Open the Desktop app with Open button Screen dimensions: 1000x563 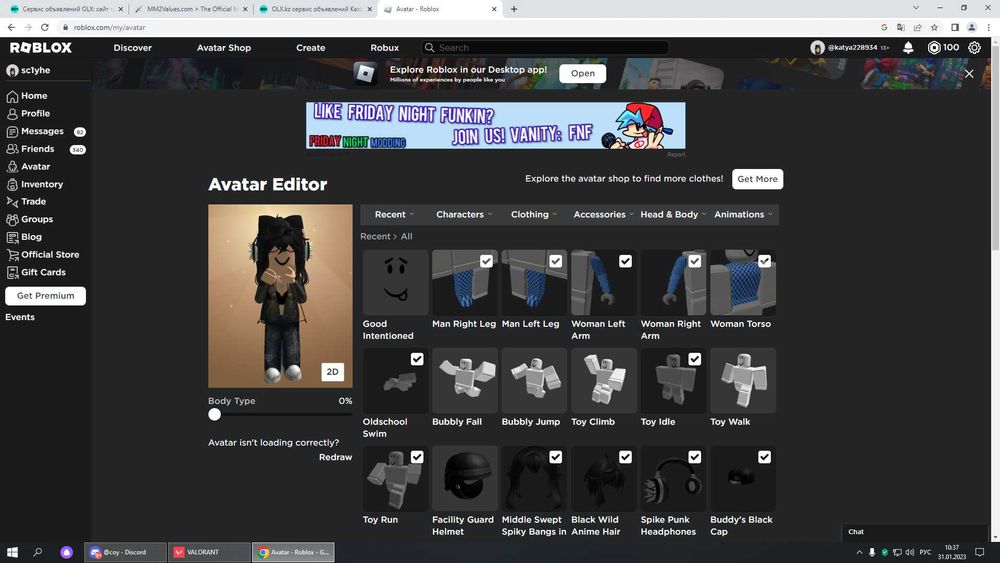pos(582,73)
